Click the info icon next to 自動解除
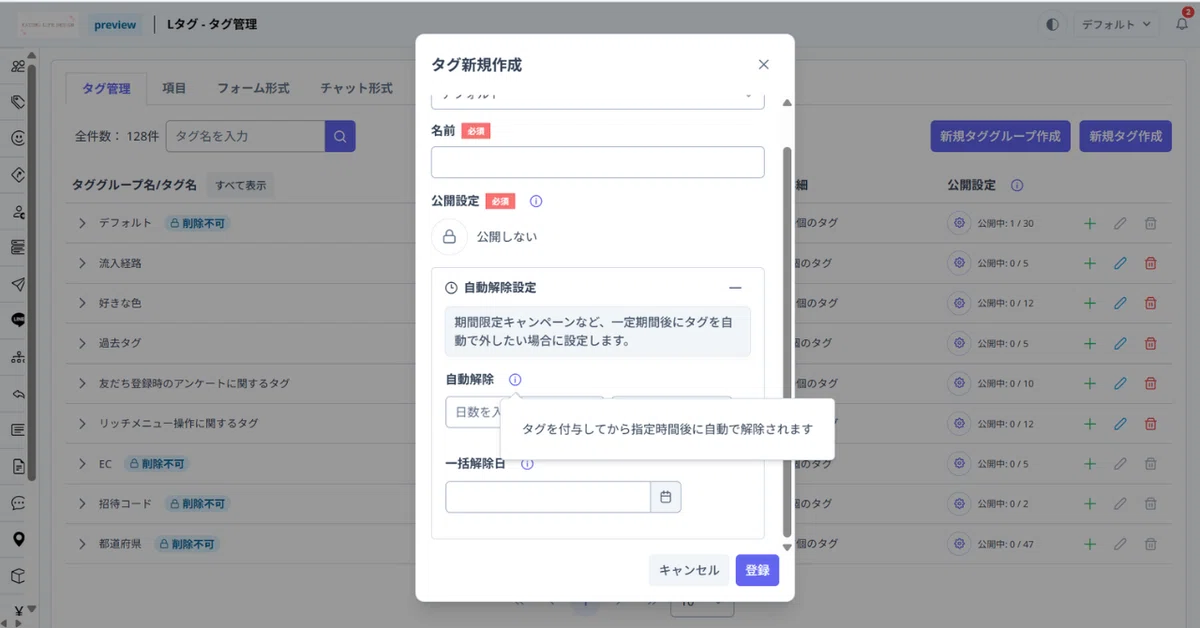This screenshot has height=628, width=1200. 514,379
